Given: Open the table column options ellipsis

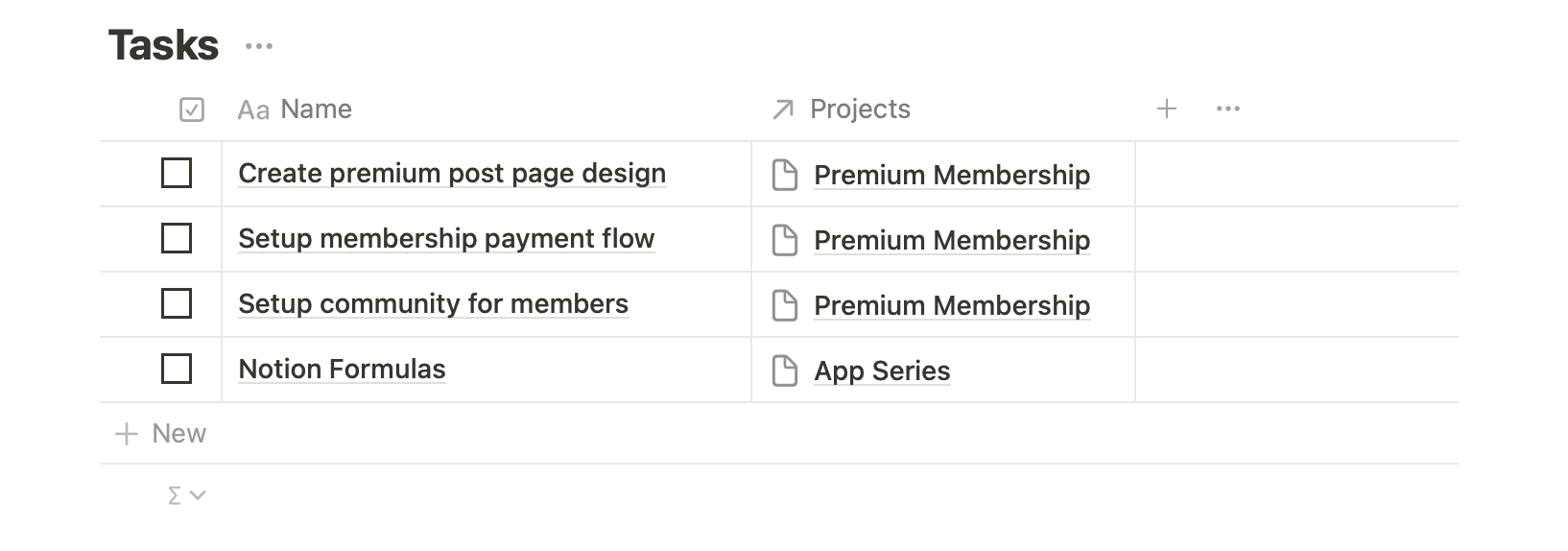Looking at the screenshot, I should [x=1227, y=109].
